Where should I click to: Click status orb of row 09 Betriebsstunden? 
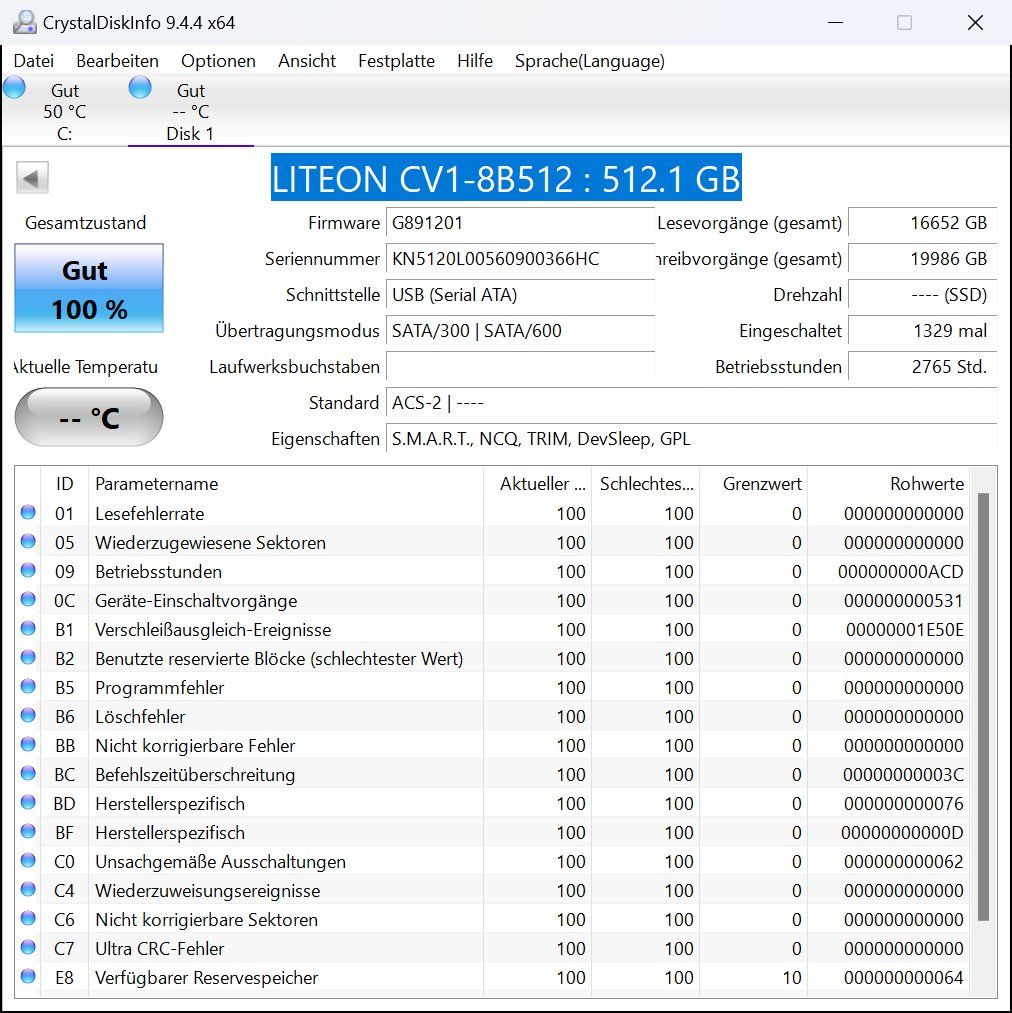click(28, 570)
